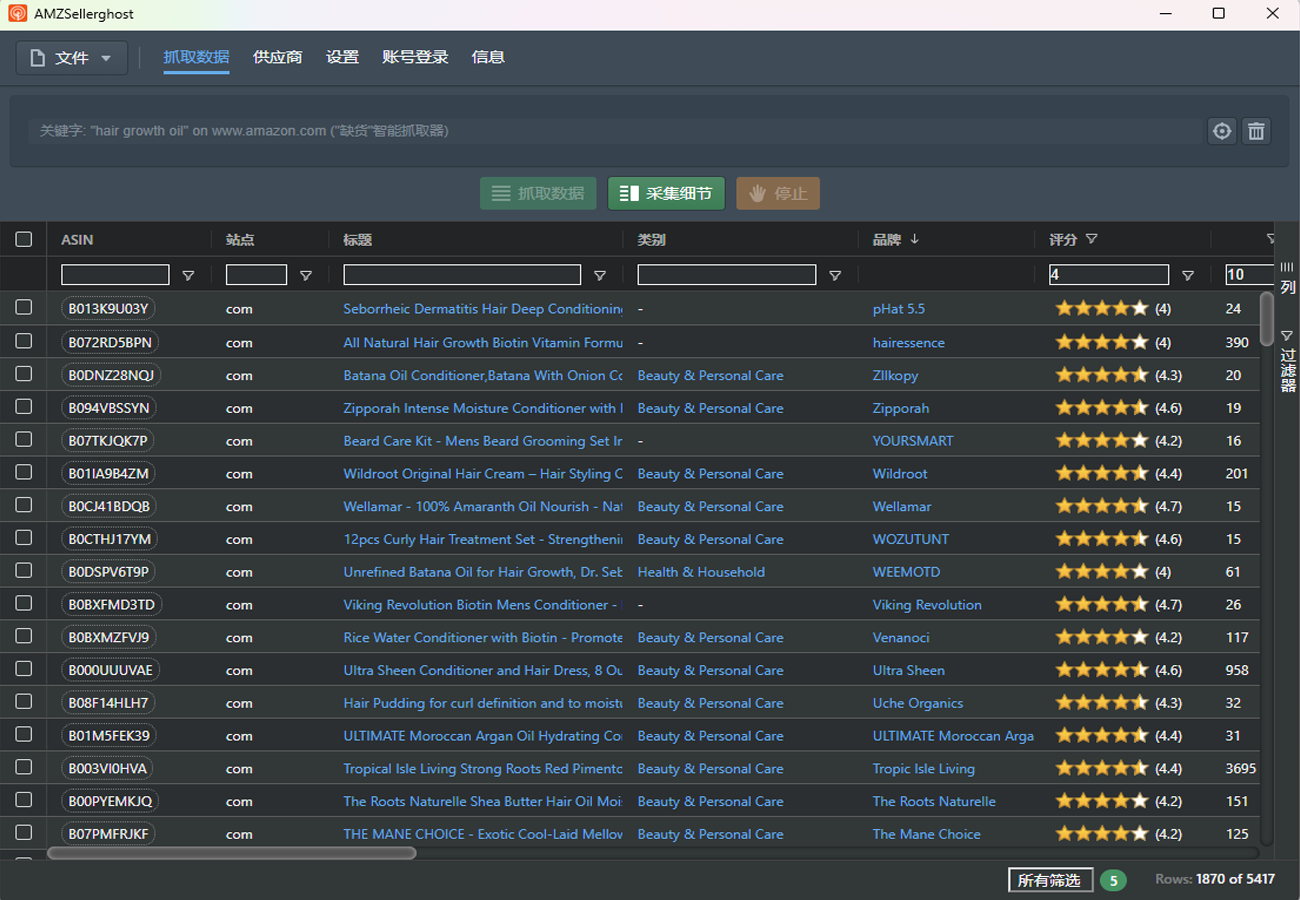Click the filter icon in 评分 header
The height and width of the screenshot is (900, 1300).
point(1091,239)
